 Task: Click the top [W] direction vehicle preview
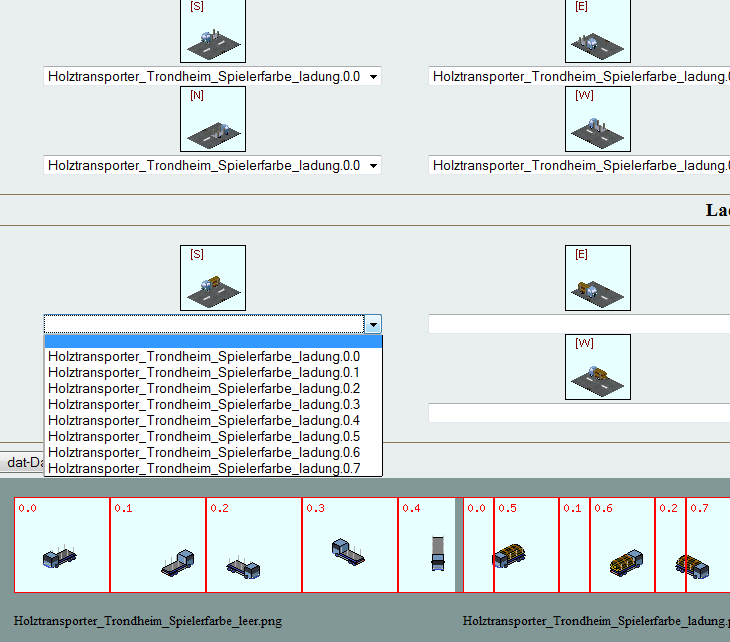click(x=597, y=119)
